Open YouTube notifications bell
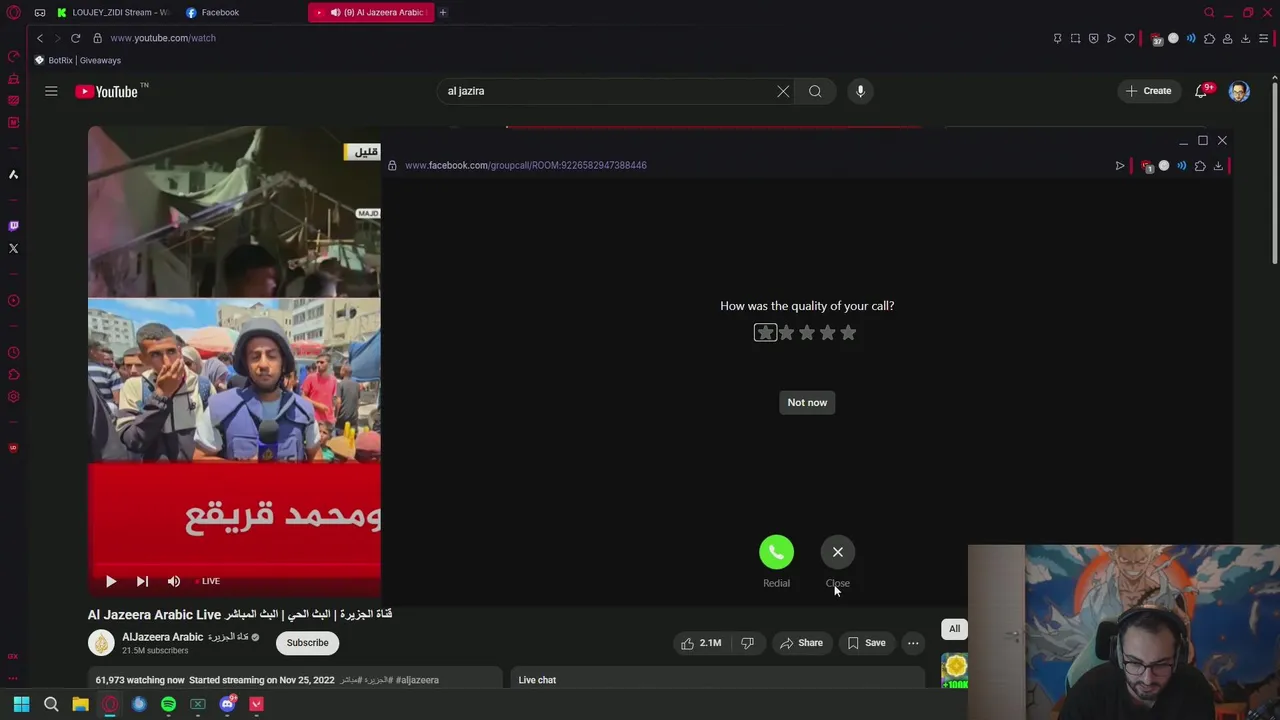This screenshot has width=1280, height=720. click(1201, 91)
